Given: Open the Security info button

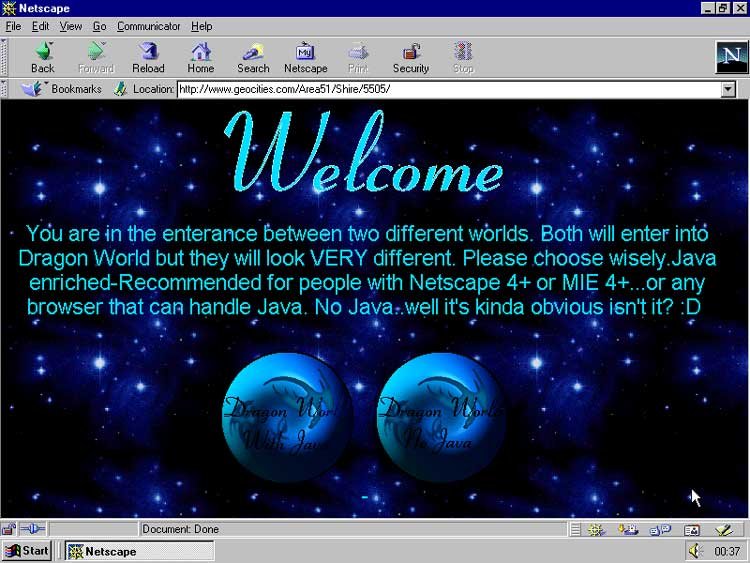Looking at the screenshot, I should tap(410, 57).
